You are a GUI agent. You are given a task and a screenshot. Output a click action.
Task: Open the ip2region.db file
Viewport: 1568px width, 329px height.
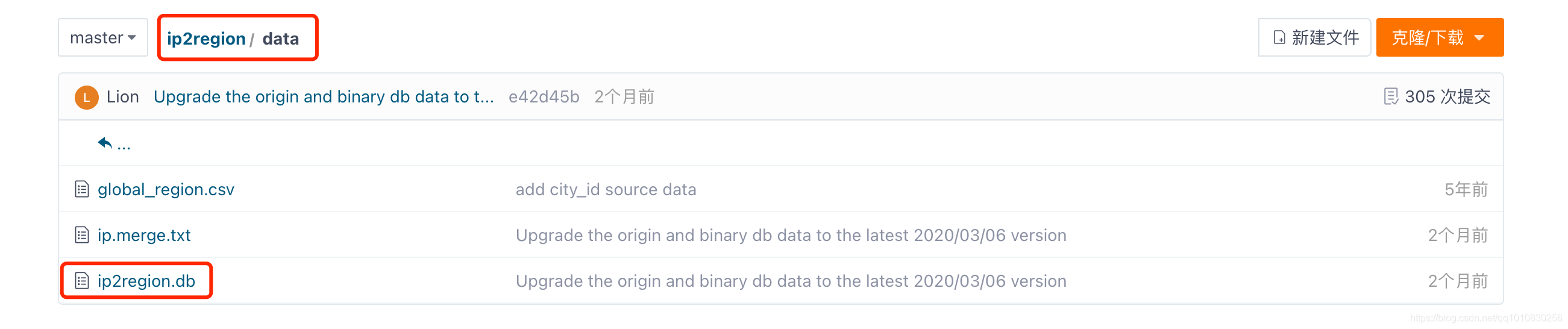(x=146, y=281)
